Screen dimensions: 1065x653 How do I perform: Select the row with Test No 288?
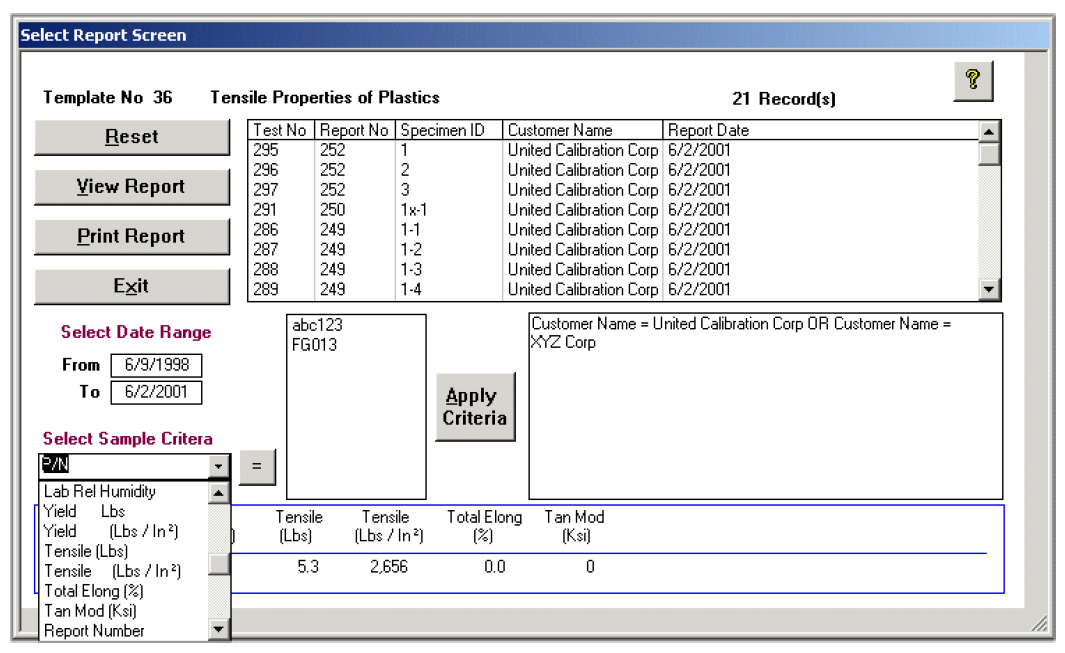[x=613, y=270]
